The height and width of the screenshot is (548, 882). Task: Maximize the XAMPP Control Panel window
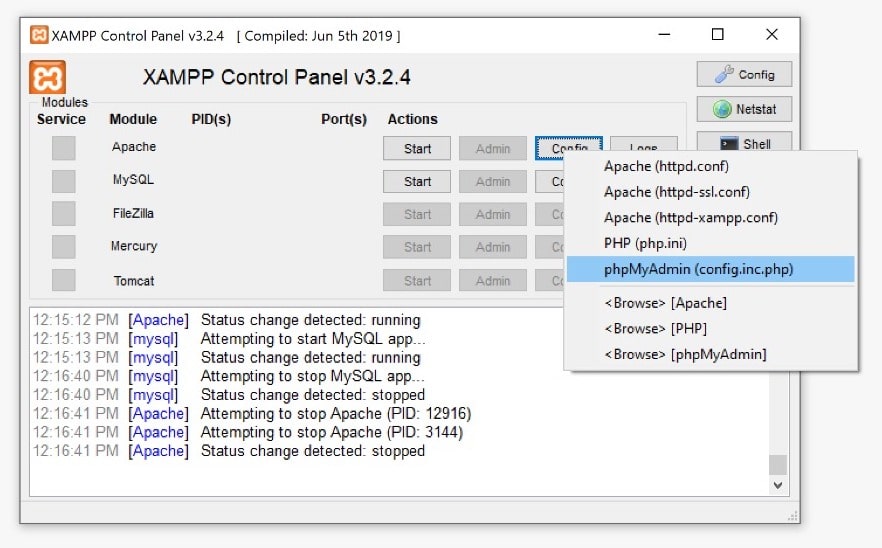tap(718, 35)
